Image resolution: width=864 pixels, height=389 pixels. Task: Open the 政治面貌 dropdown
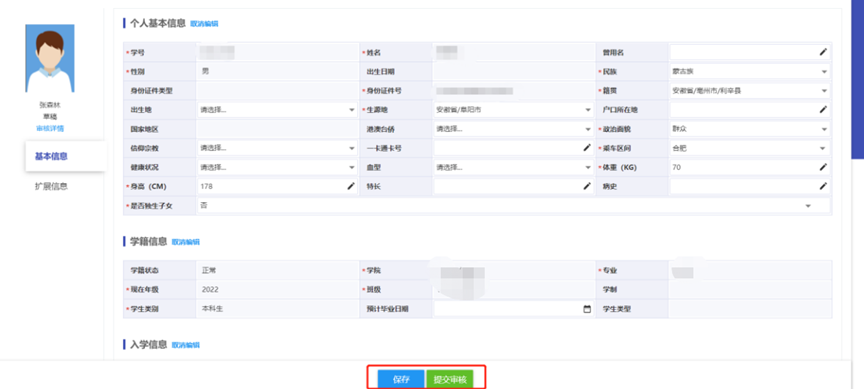pyautogui.click(x=750, y=129)
